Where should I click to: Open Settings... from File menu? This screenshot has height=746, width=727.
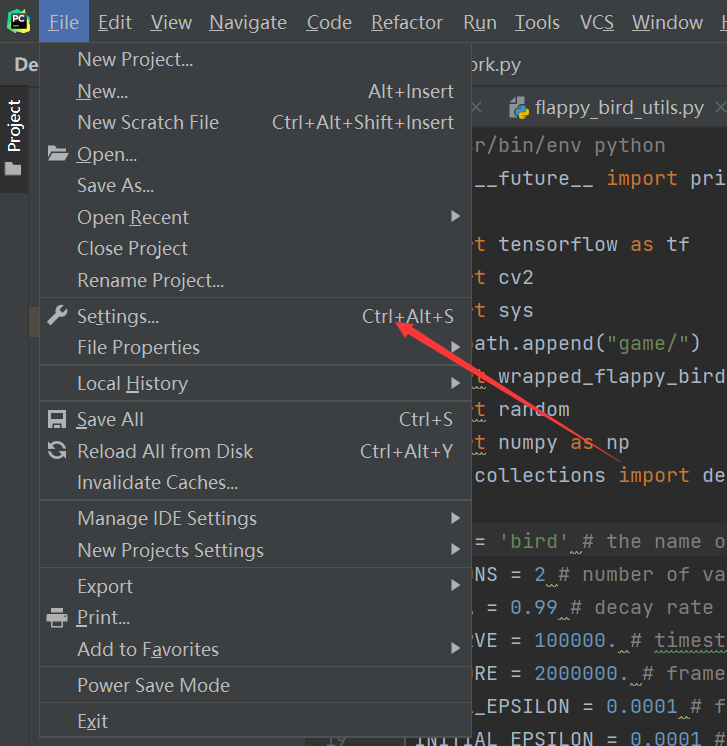click(x=255, y=316)
